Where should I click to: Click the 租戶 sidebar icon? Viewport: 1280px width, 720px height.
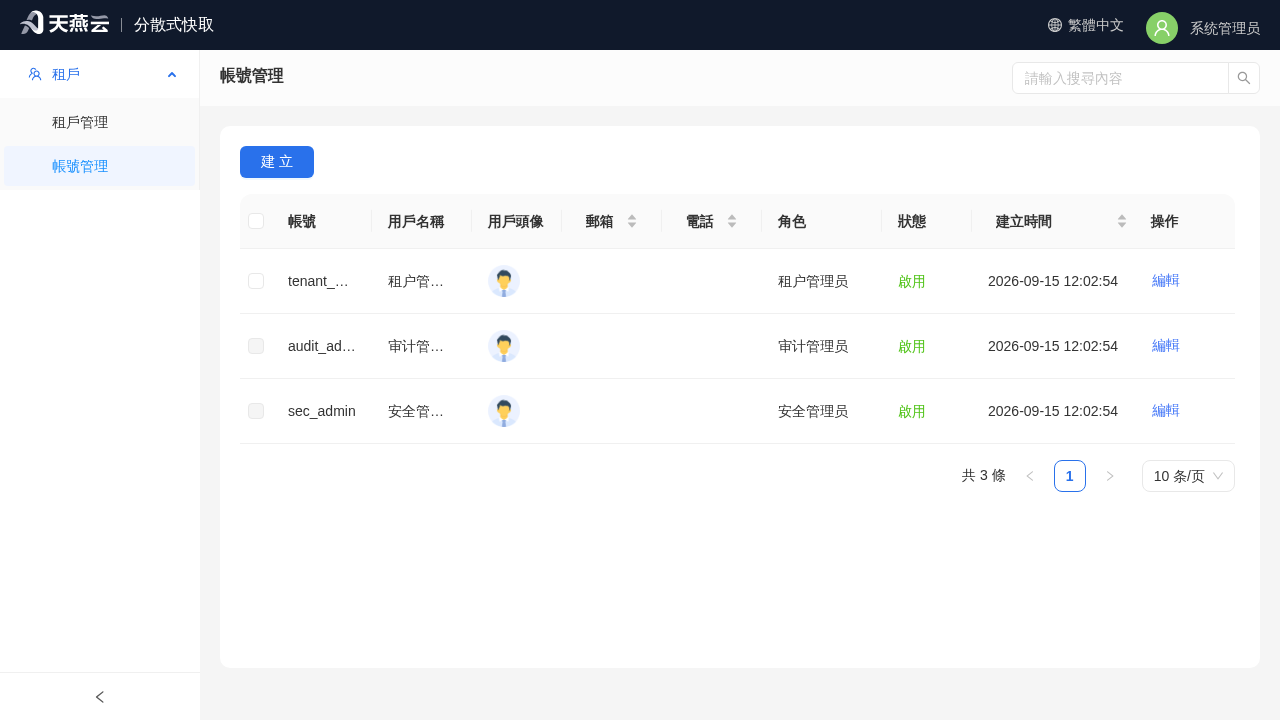pyautogui.click(x=35, y=74)
